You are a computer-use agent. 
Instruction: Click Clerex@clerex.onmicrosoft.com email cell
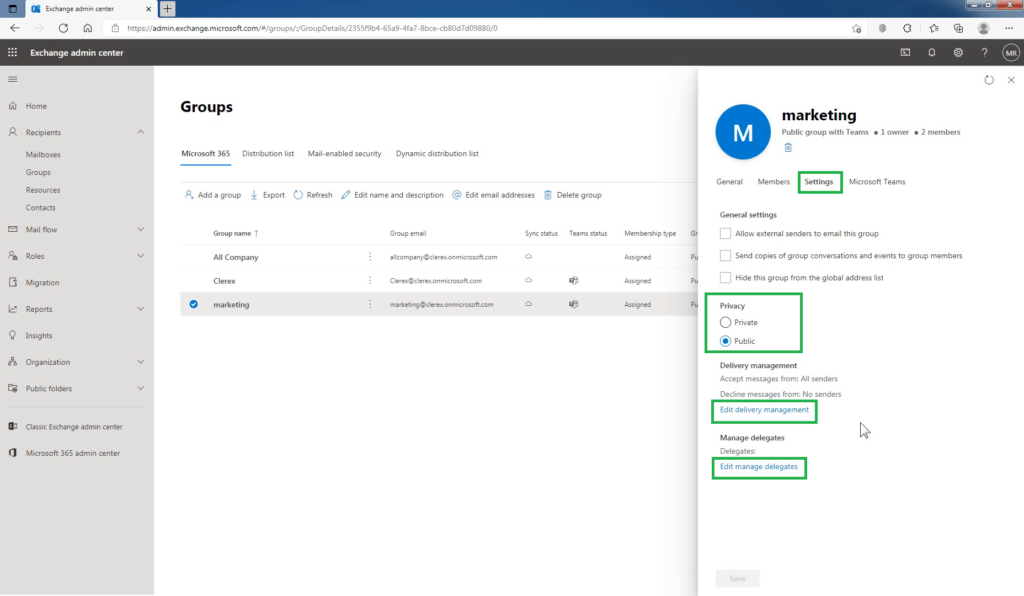click(x=436, y=281)
